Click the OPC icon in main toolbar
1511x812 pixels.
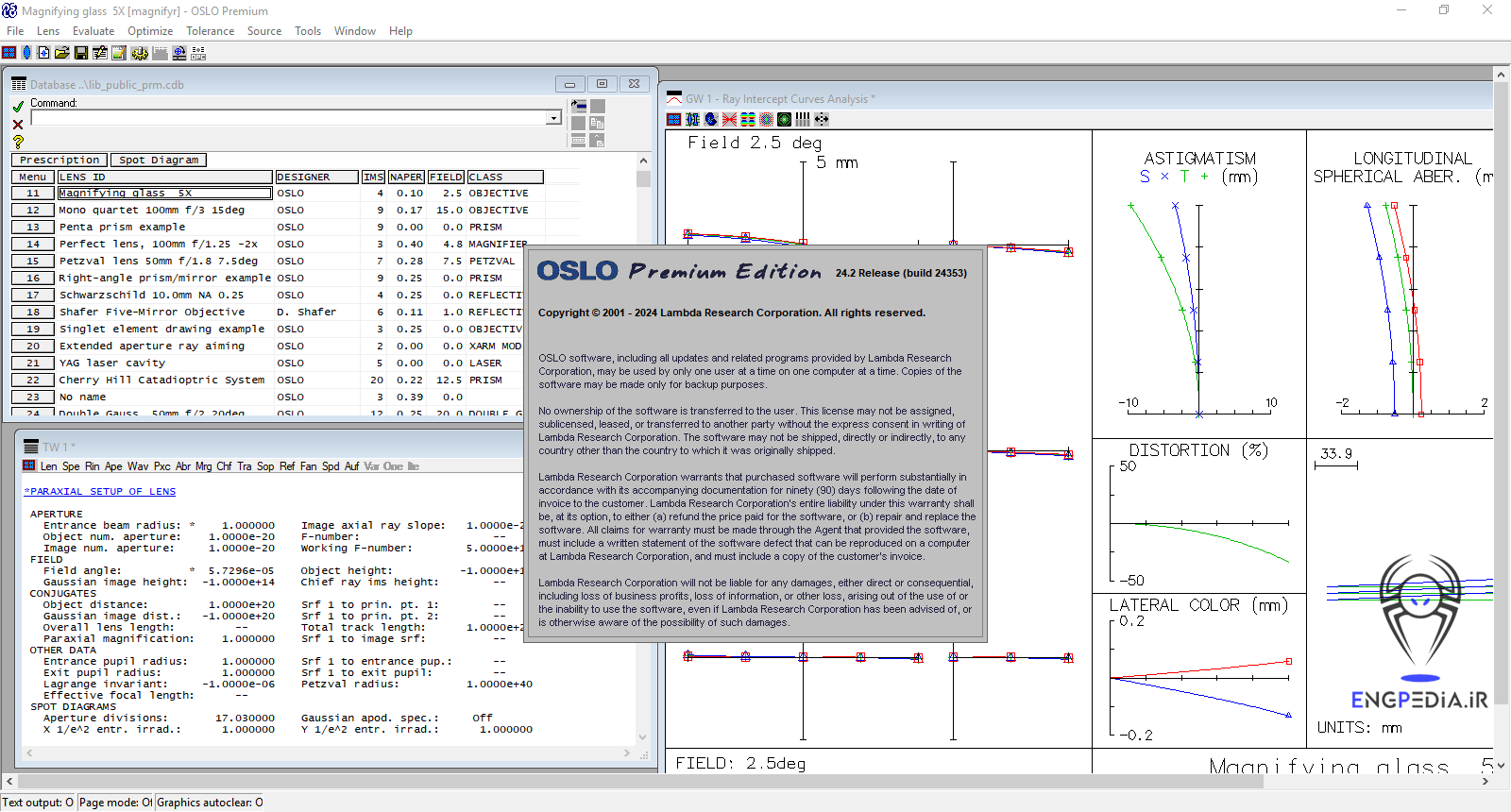198,53
